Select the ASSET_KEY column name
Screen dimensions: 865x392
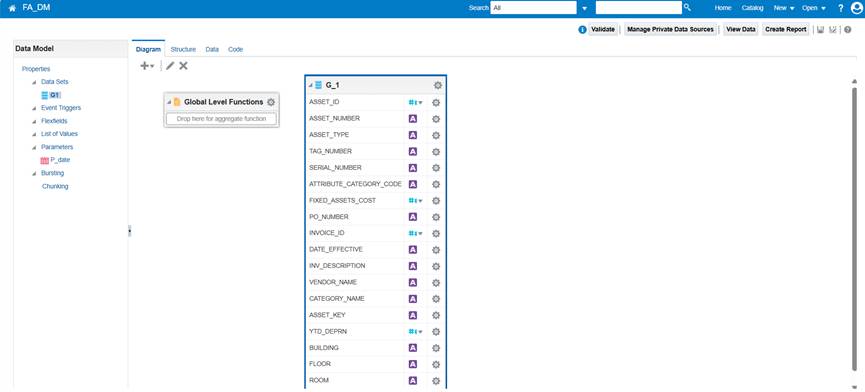click(327, 315)
